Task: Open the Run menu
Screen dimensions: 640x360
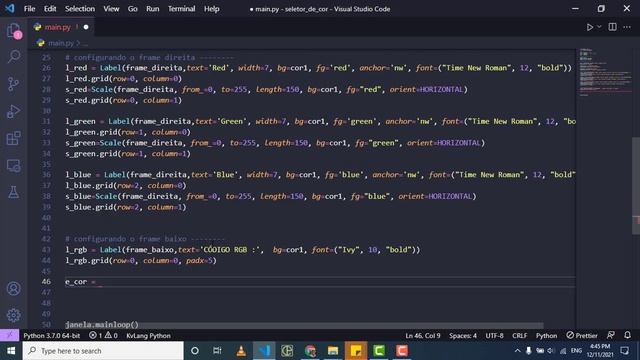Action: click(153, 9)
